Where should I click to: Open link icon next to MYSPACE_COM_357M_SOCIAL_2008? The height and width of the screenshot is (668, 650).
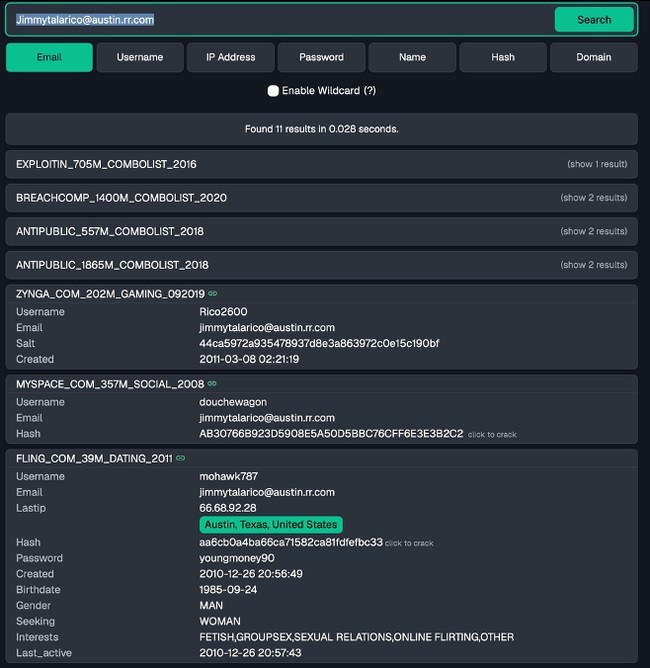pyautogui.click(x=212, y=384)
